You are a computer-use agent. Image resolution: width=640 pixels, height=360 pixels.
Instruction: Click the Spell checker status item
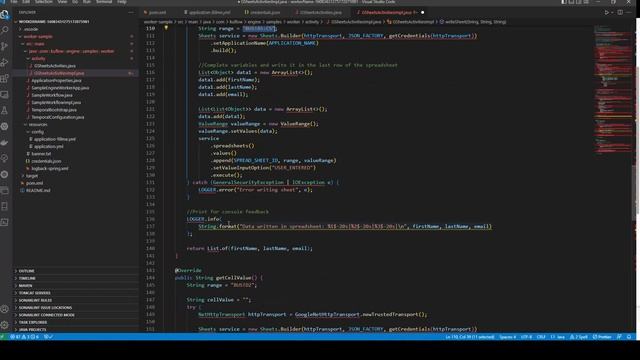(x=579, y=337)
